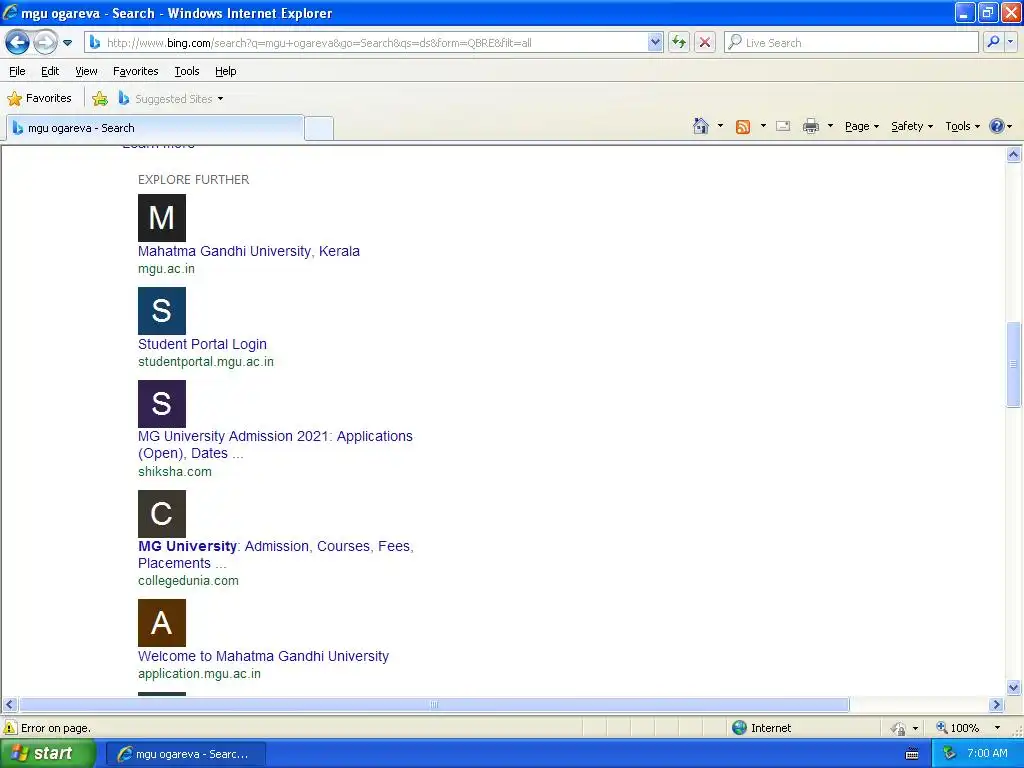Click the blue 'S' tile for Student Portal
The width and height of the screenshot is (1024, 768).
pyautogui.click(x=162, y=311)
